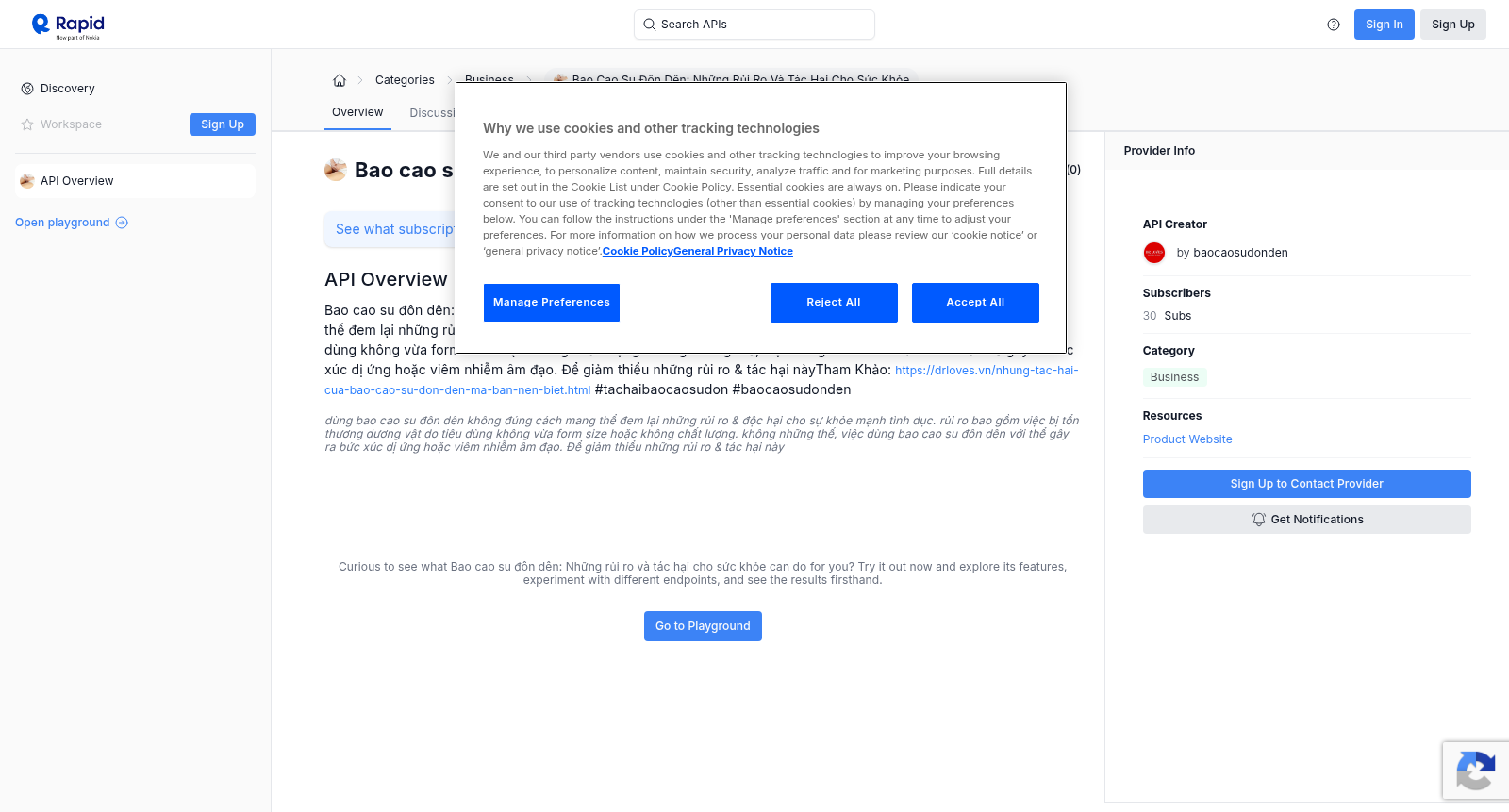Screen dimensions: 1509x812
Task: Click the Business category tag
Action: [1175, 377]
